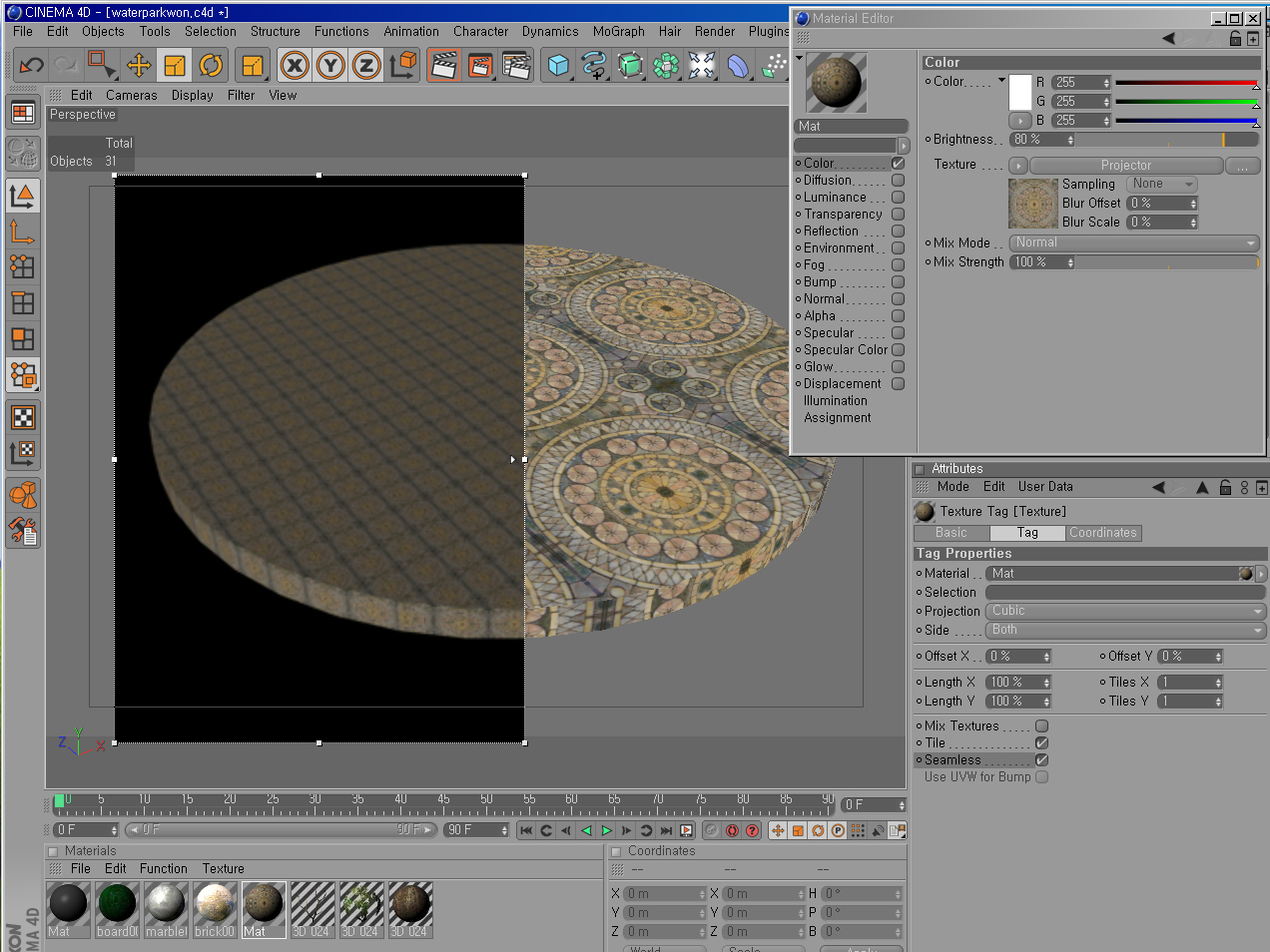Switch to Texture mode in the left palette

(23, 417)
